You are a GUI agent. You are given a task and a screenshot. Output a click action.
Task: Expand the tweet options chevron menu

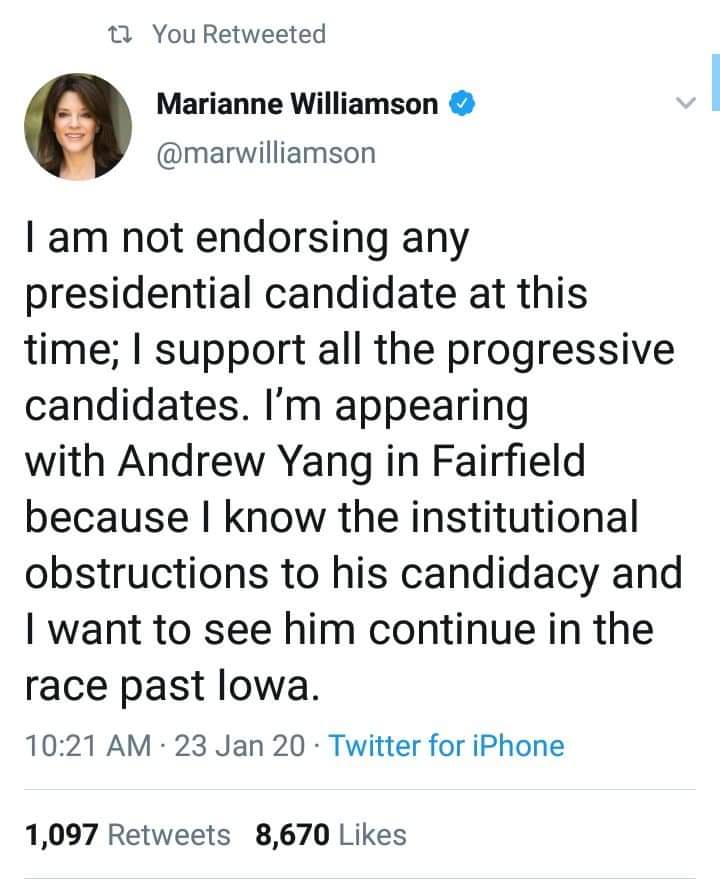[x=684, y=102]
